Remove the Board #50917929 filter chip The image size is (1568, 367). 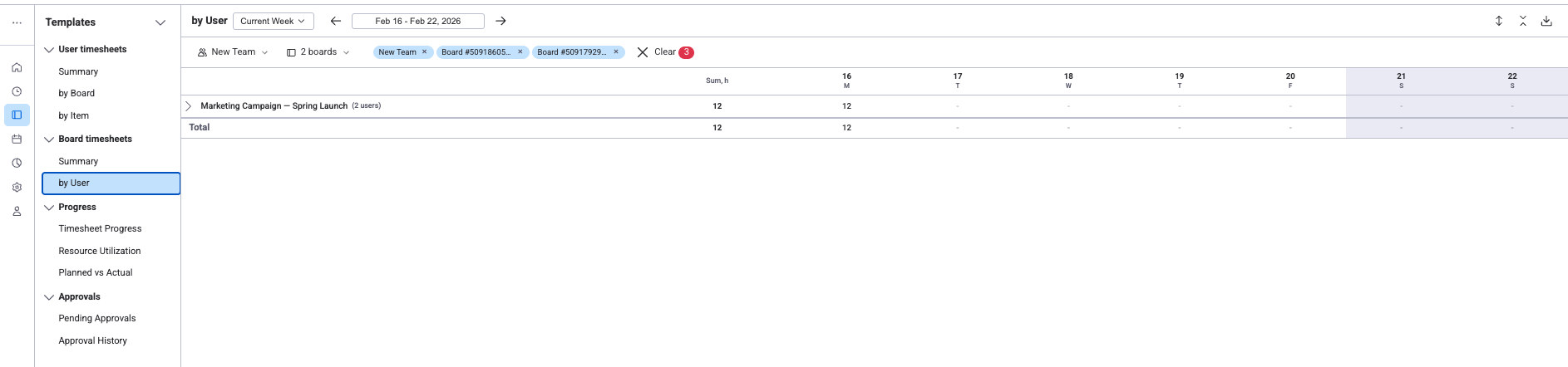click(616, 51)
